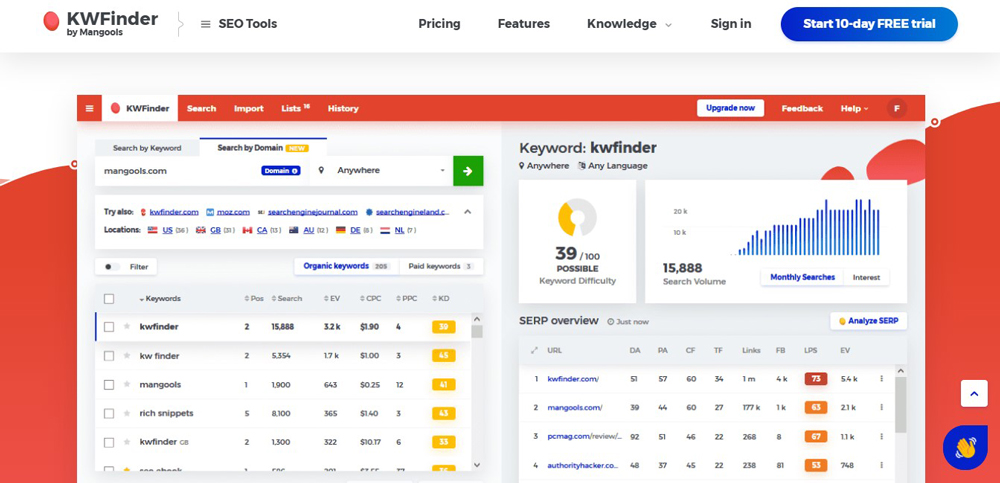The image size is (1000, 483).
Task: Select the Paid keywords tab
Action: [441, 266]
